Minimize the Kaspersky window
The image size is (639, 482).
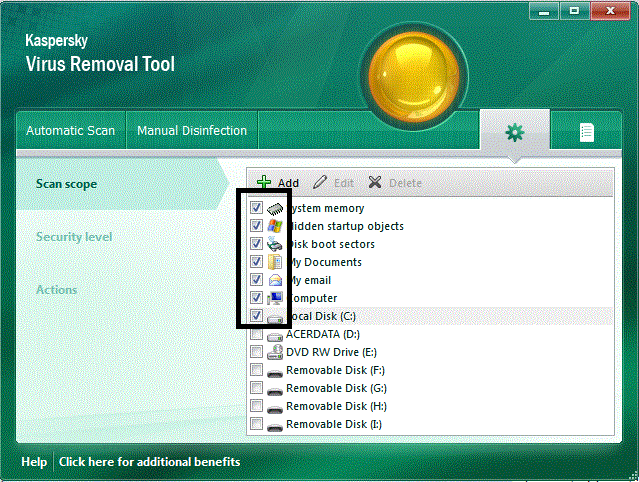point(544,11)
